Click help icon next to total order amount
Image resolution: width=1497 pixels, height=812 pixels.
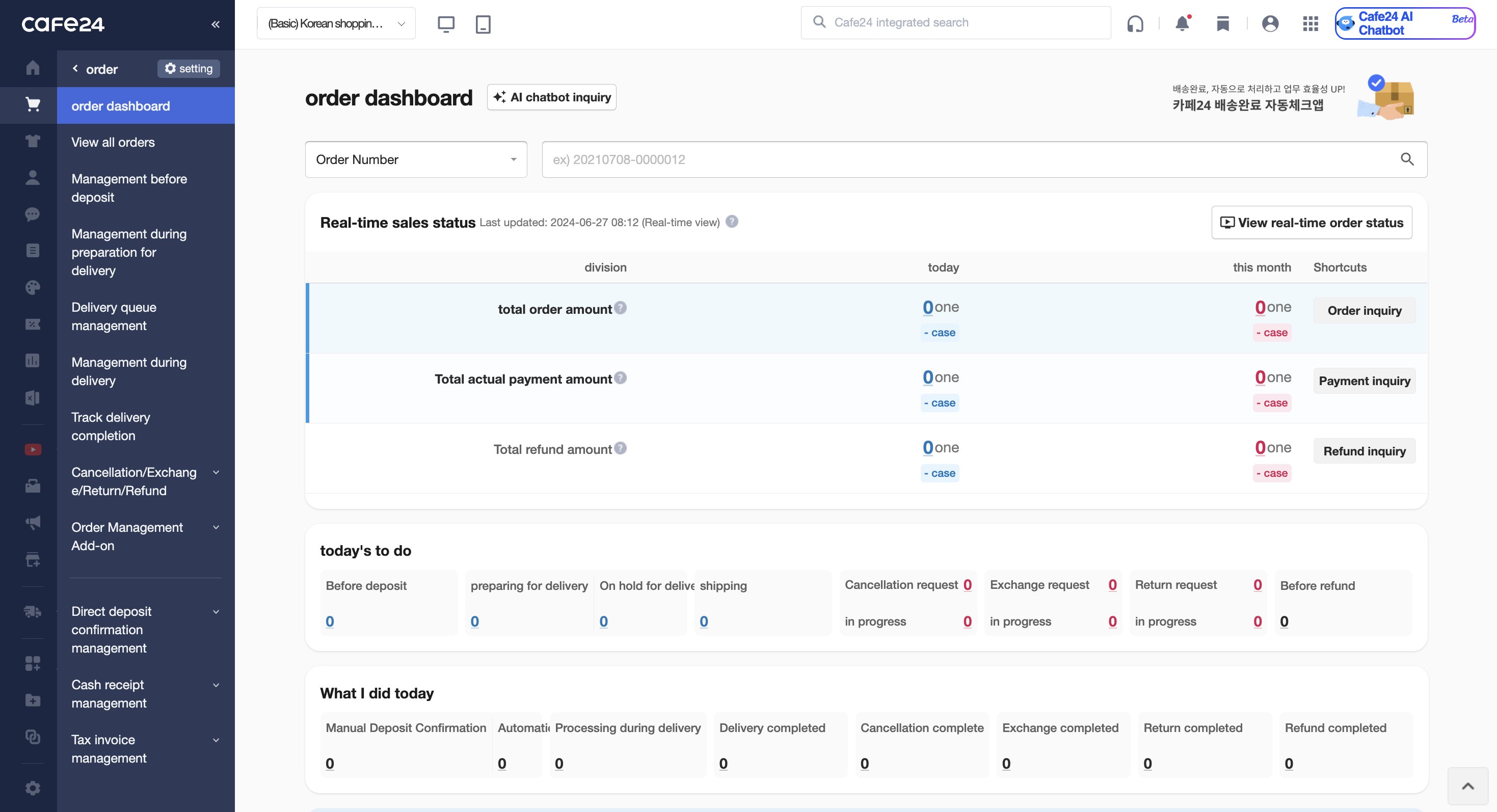[621, 308]
